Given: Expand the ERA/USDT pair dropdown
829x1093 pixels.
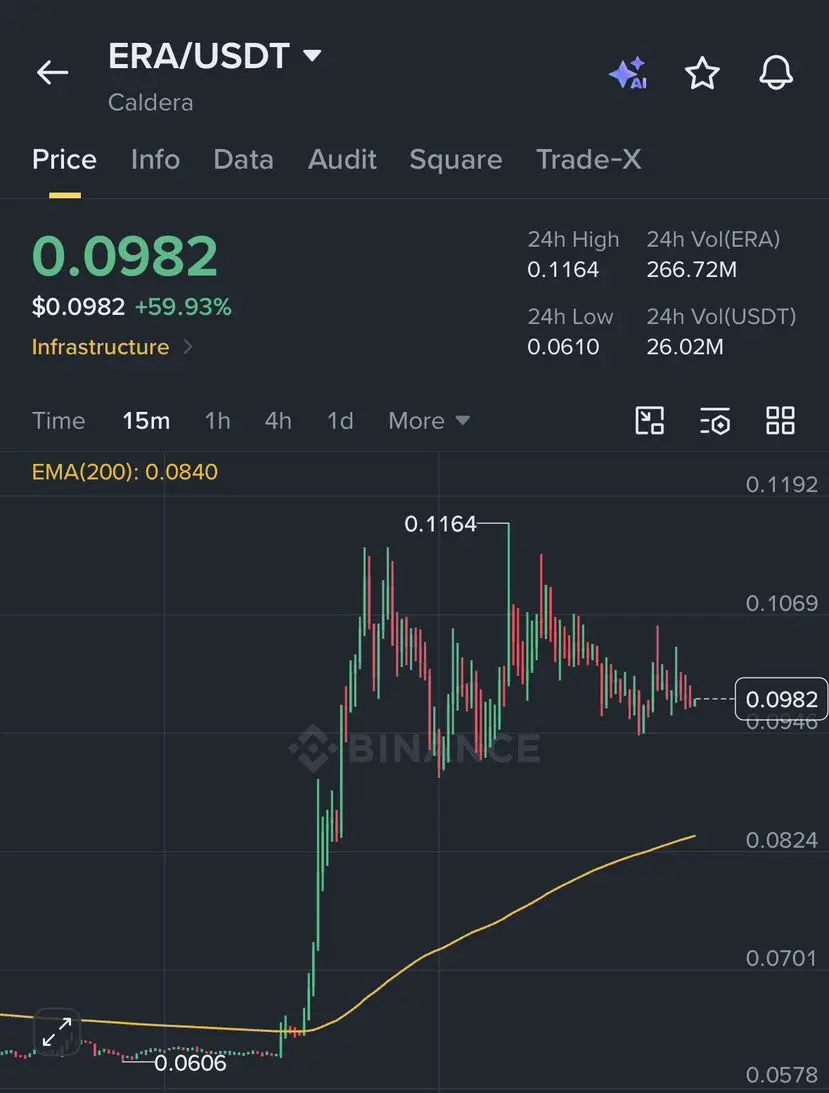Looking at the screenshot, I should [313, 55].
